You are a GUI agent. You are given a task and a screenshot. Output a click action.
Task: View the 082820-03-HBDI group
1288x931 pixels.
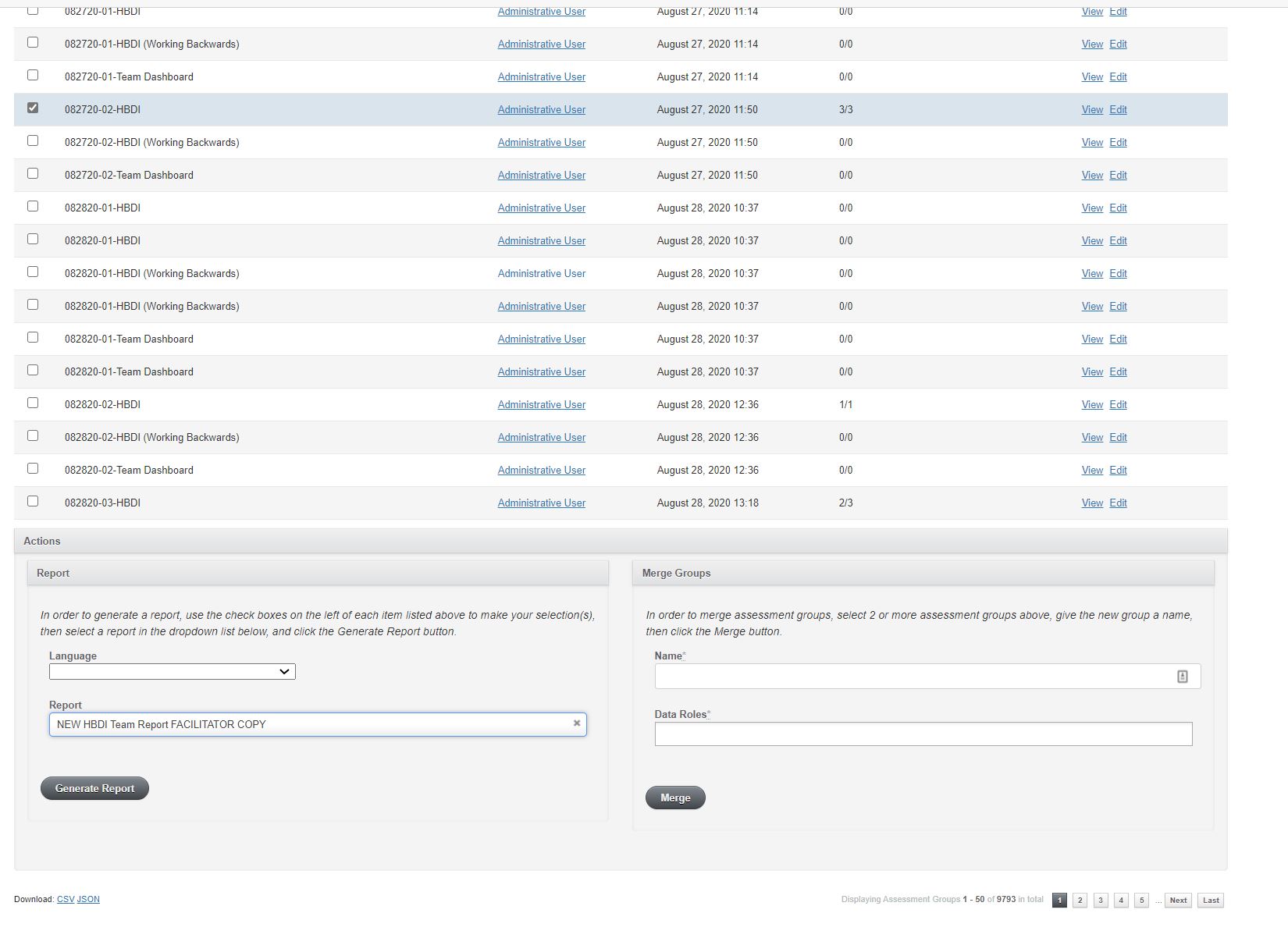(1091, 503)
